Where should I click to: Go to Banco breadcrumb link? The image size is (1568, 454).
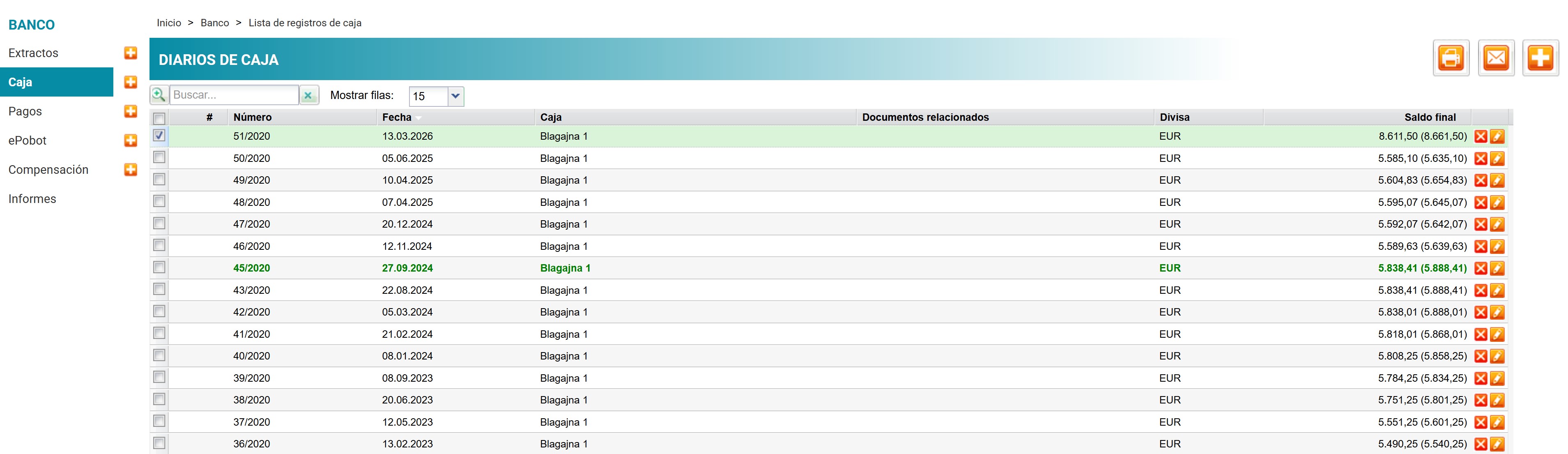click(215, 23)
